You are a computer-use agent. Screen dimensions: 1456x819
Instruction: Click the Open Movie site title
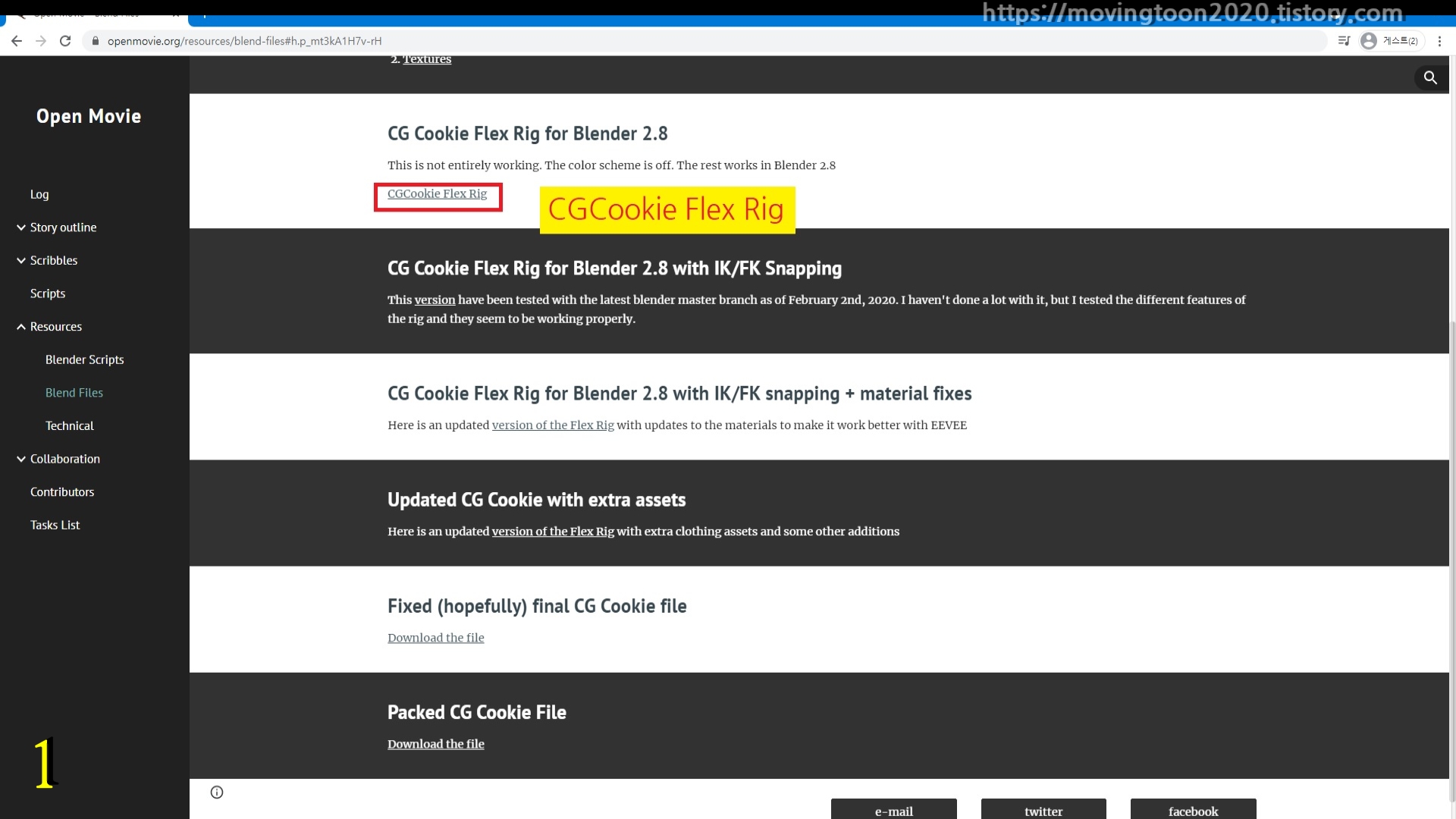pyautogui.click(x=89, y=116)
